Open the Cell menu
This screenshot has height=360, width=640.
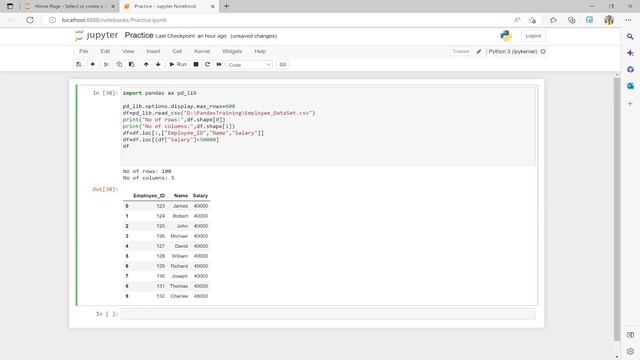(177, 51)
